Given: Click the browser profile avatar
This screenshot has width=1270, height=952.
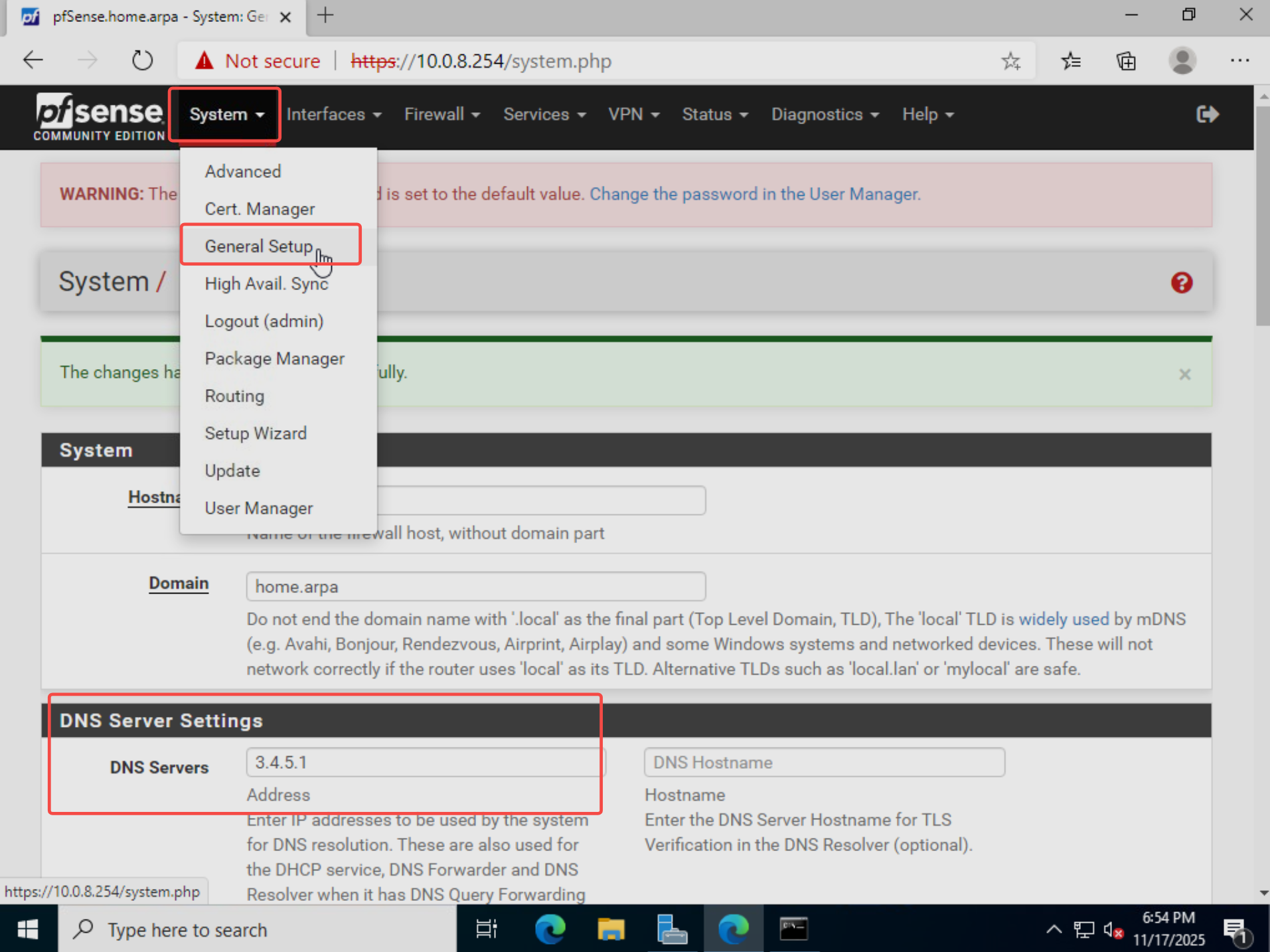Looking at the screenshot, I should (x=1182, y=61).
